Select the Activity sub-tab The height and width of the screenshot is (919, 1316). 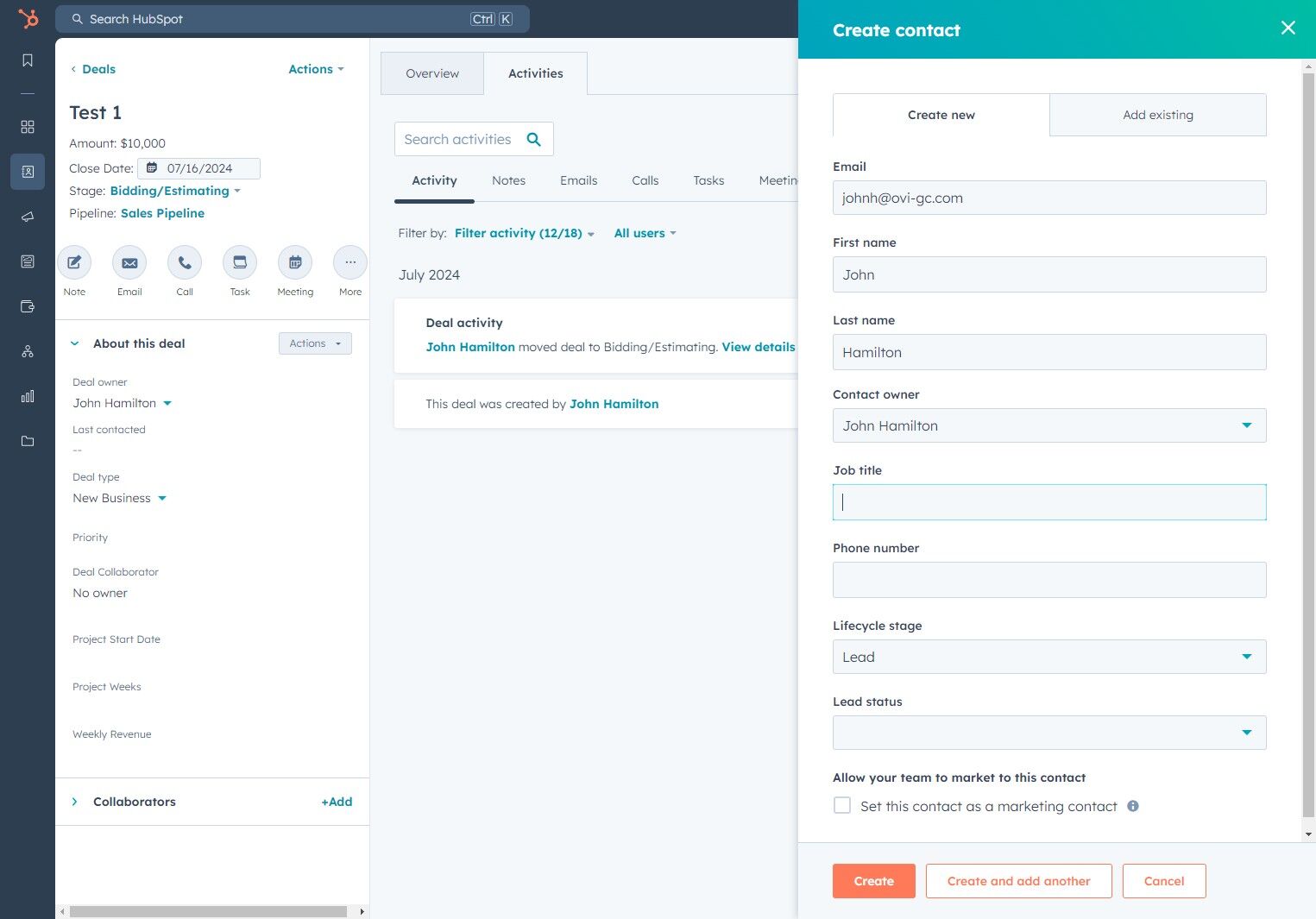(x=434, y=180)
